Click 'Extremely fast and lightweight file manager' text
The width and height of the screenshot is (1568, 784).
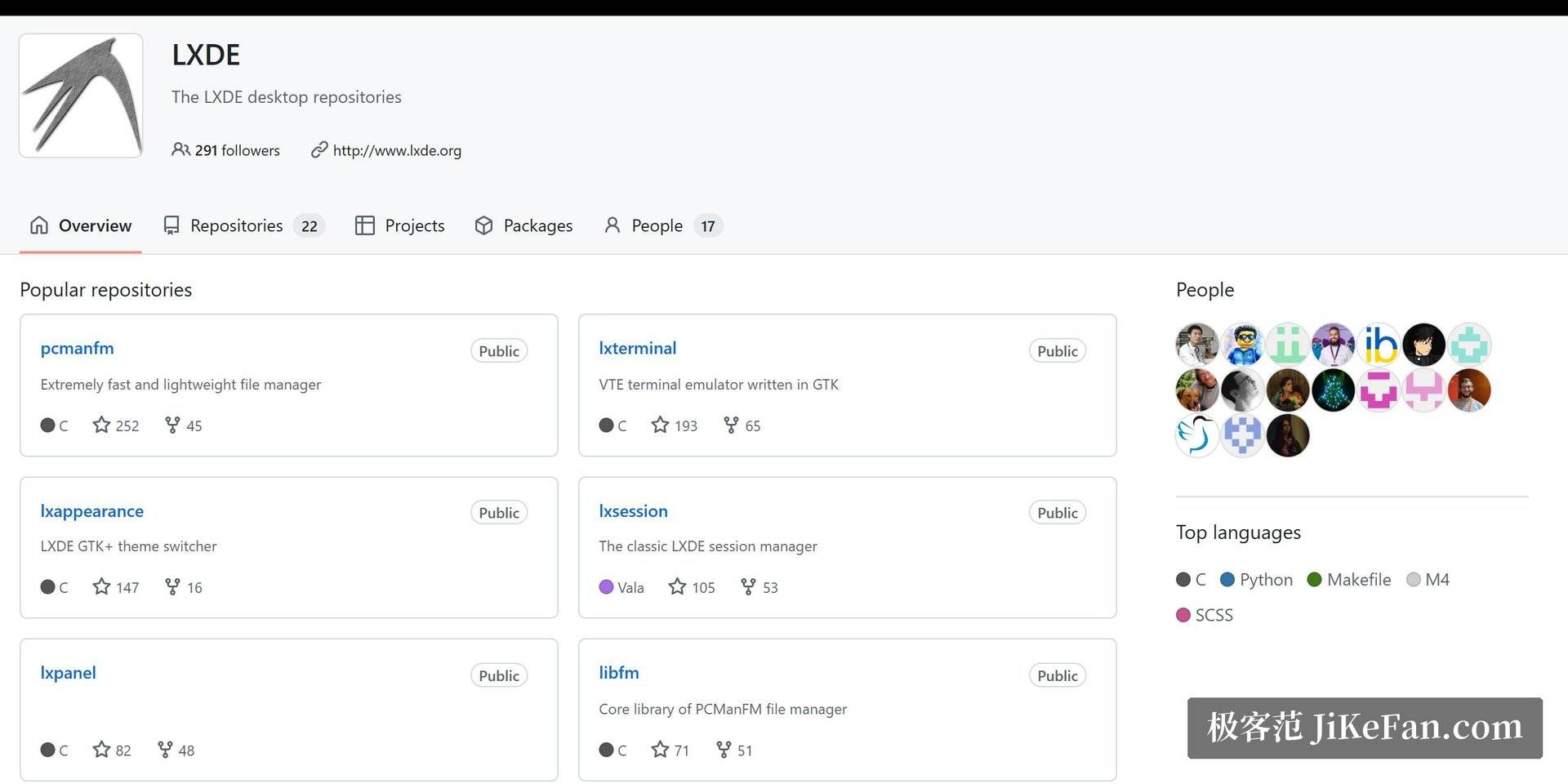click(181, 385)
